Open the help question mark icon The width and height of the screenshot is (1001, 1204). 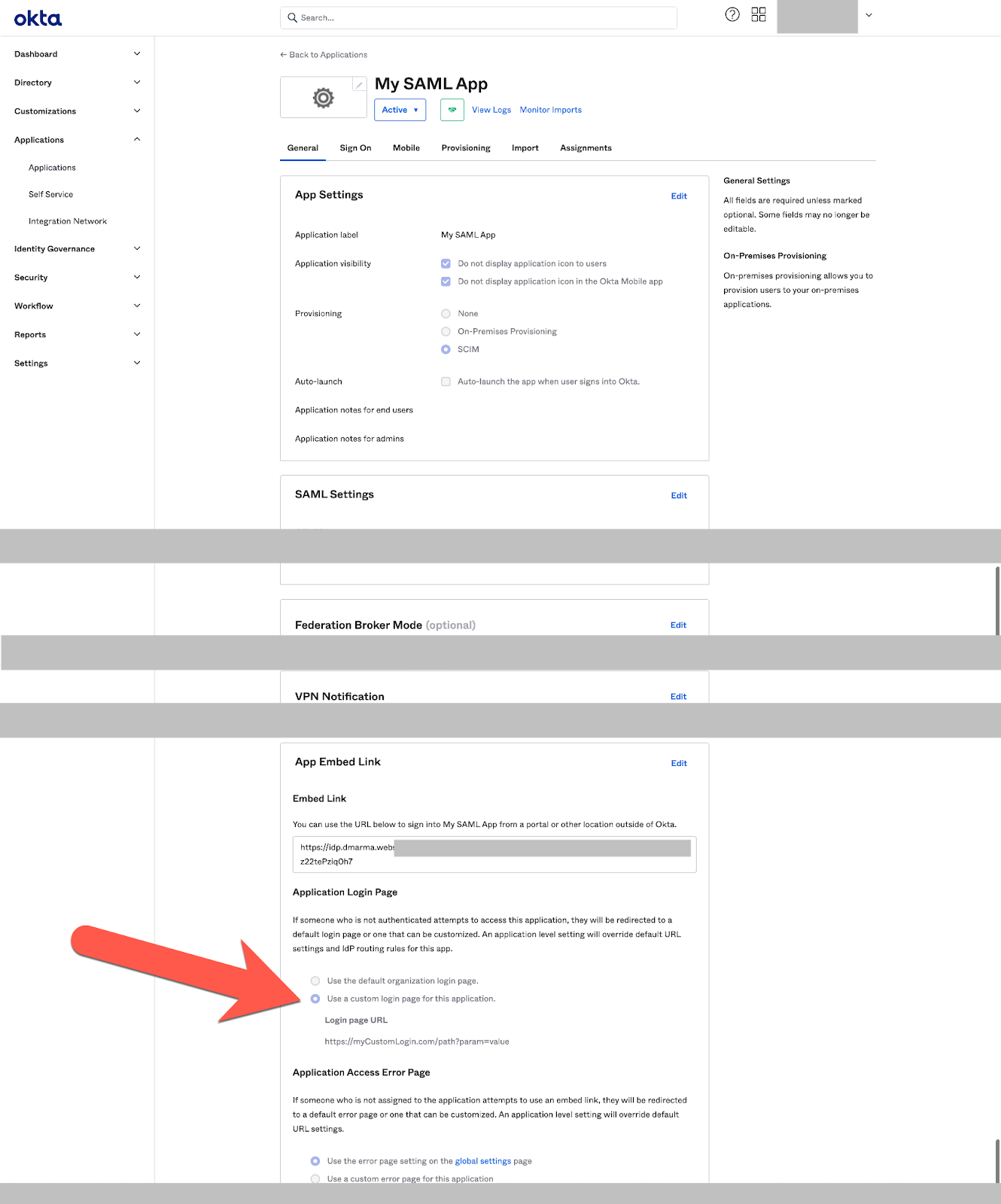click(732, 14)
